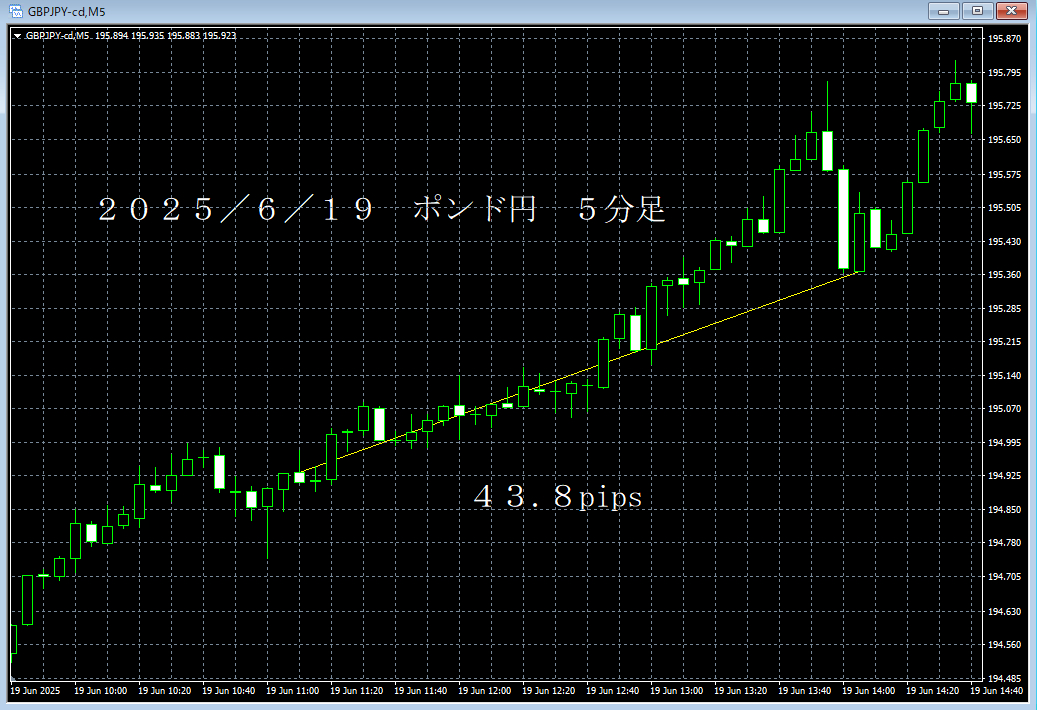Click the 195.575 price scale label

click(x=1004, y=175)
